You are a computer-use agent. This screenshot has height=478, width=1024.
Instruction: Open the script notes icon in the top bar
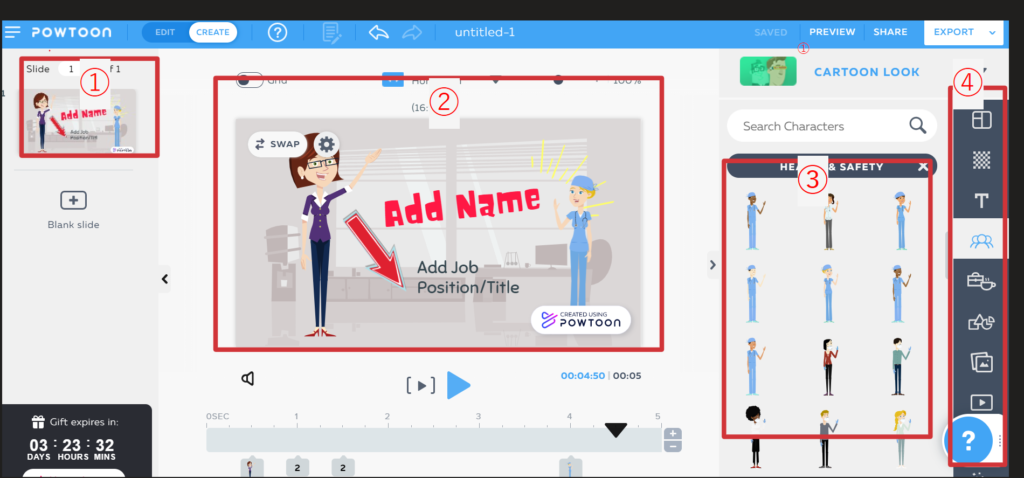click(x=332, y=33)
